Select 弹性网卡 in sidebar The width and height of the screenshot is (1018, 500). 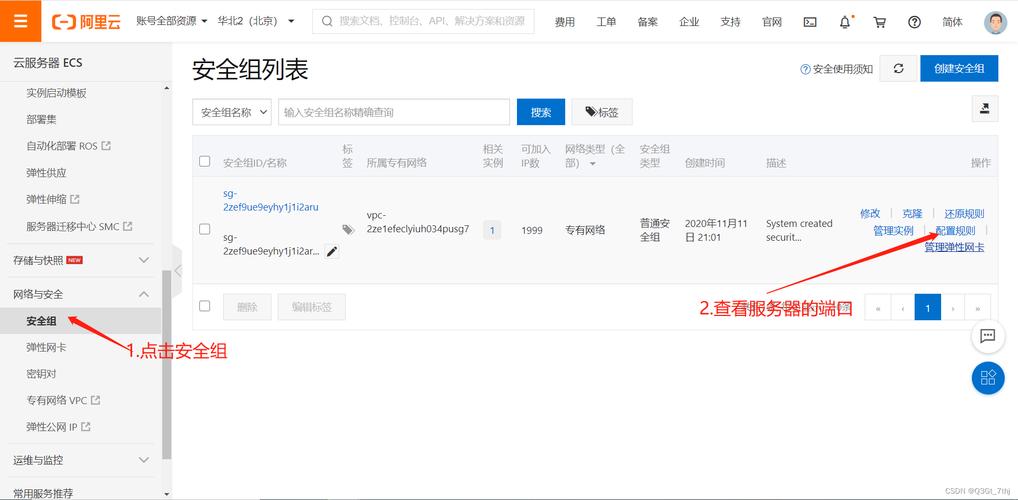[46, 347]
